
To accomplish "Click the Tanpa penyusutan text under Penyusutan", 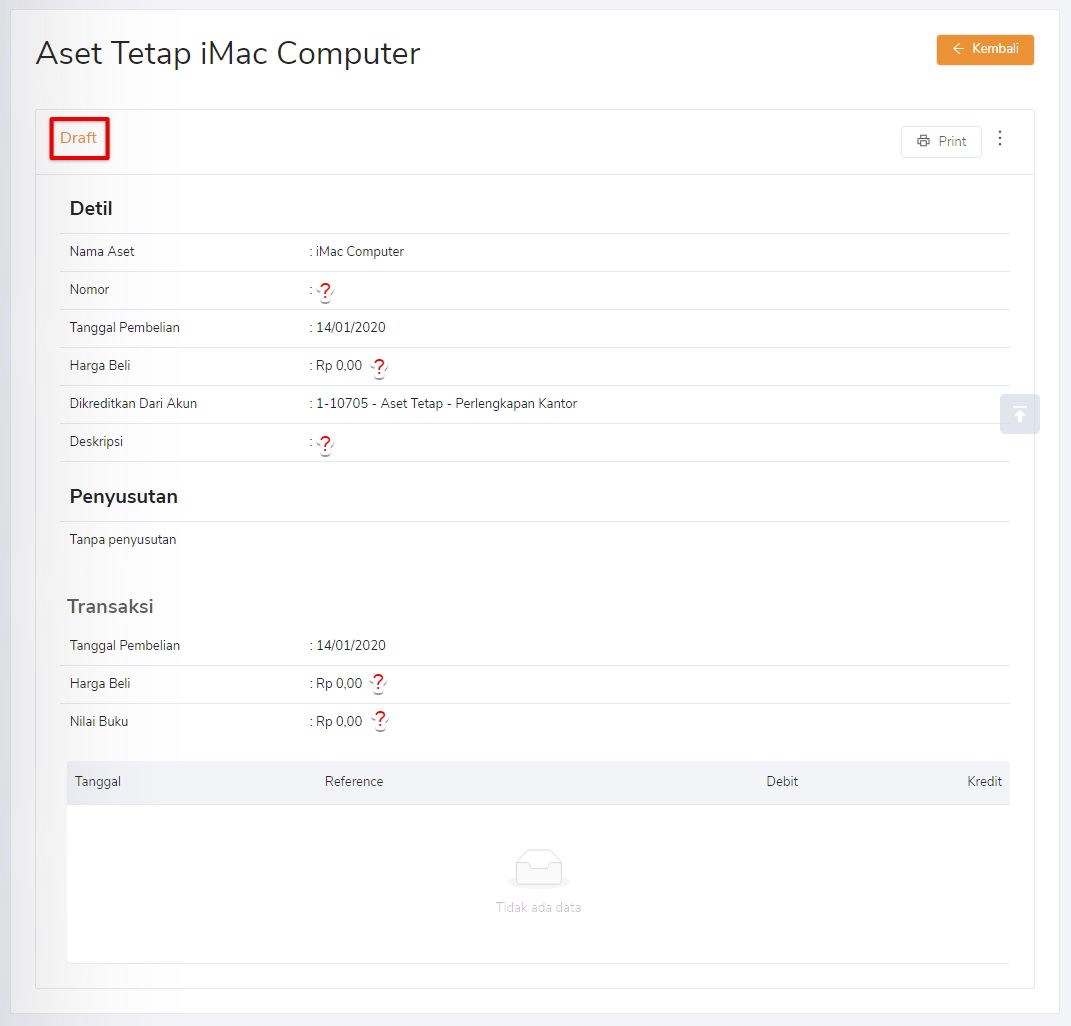I will (122, 538).
